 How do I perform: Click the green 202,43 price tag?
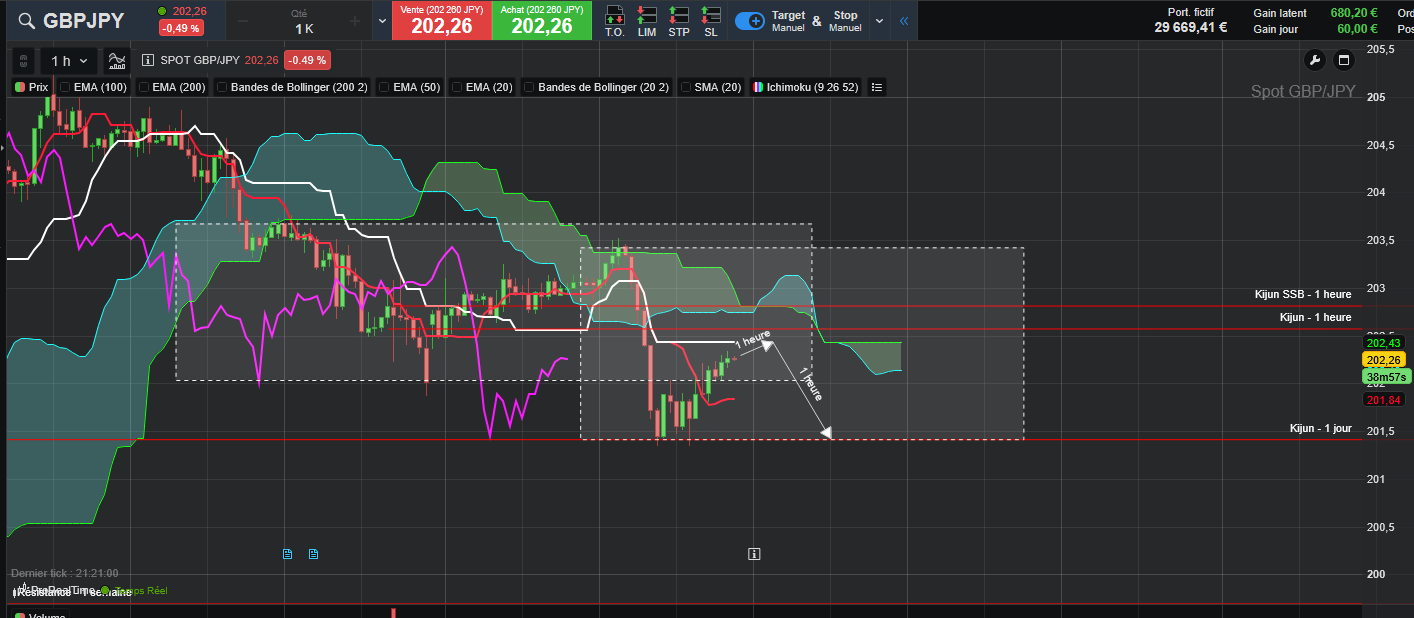coord(1384,343)
